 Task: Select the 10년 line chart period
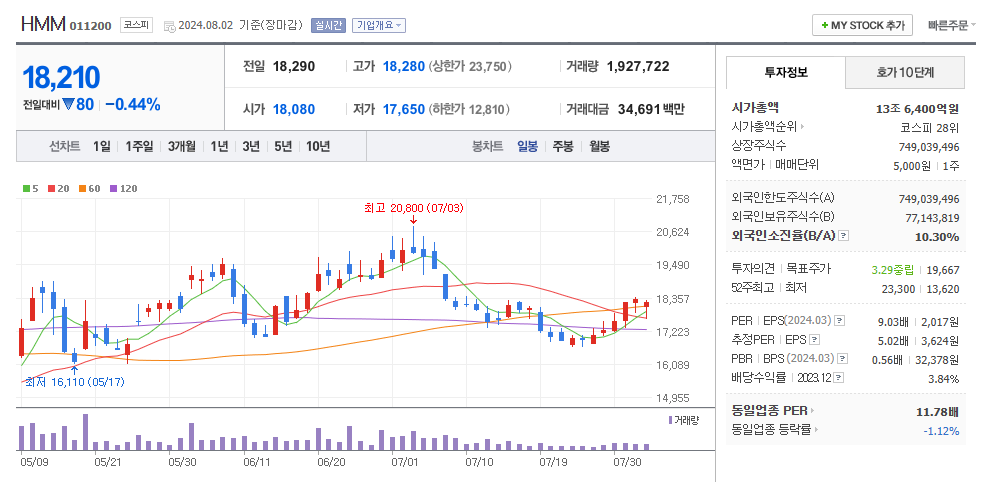tap(318, 147)
